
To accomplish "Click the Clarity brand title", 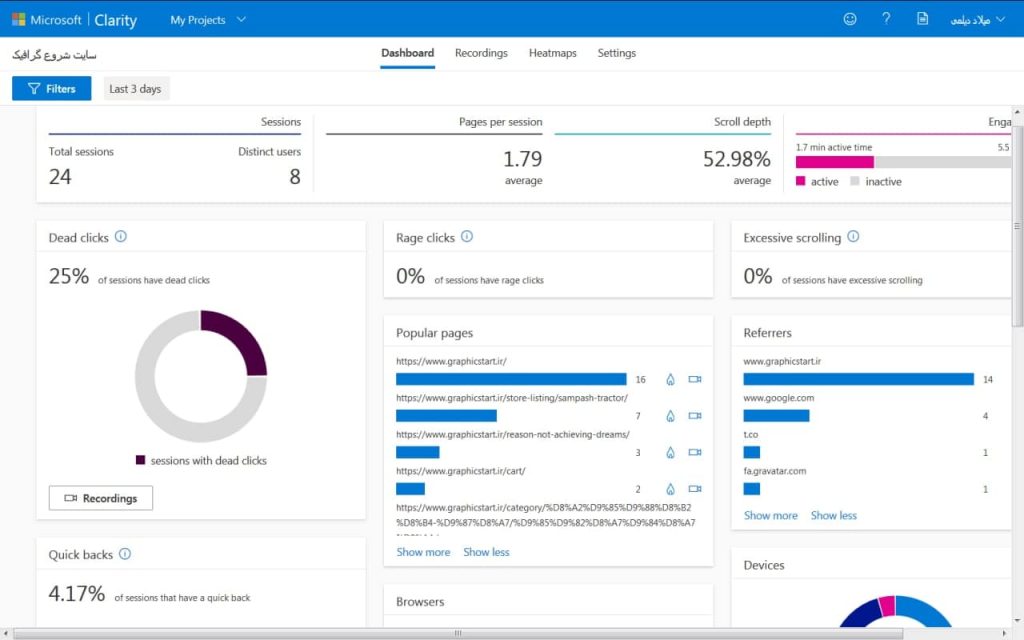I will click(x=116, y=20).
